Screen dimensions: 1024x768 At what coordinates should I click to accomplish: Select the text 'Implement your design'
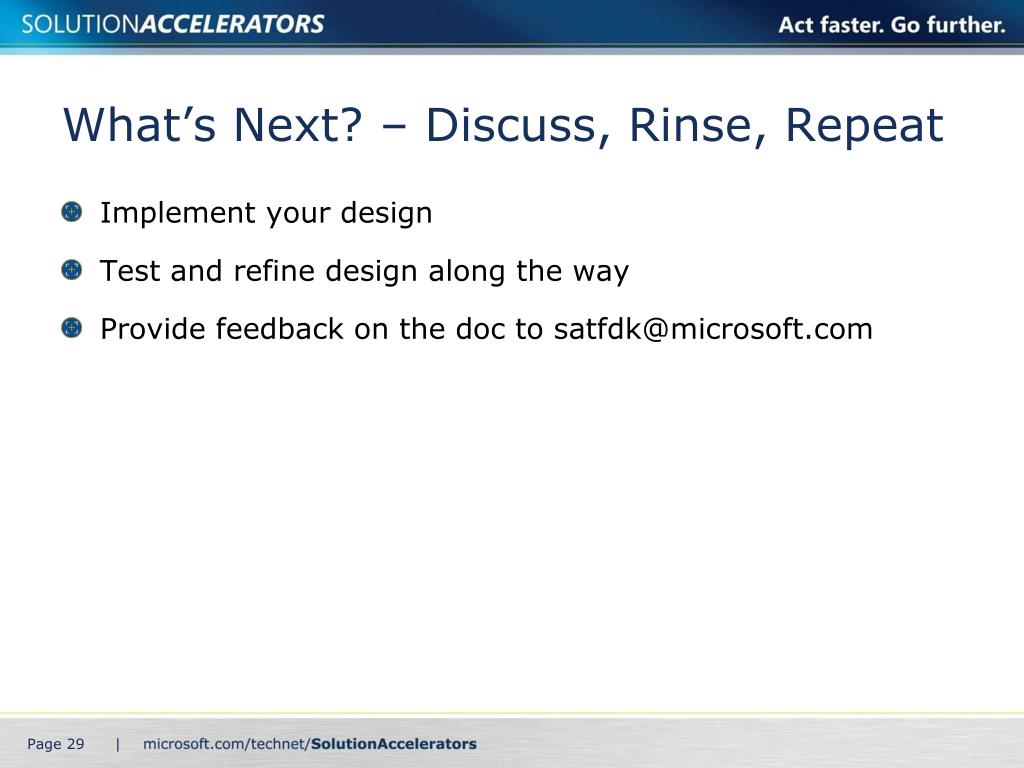tap(266, 214)
